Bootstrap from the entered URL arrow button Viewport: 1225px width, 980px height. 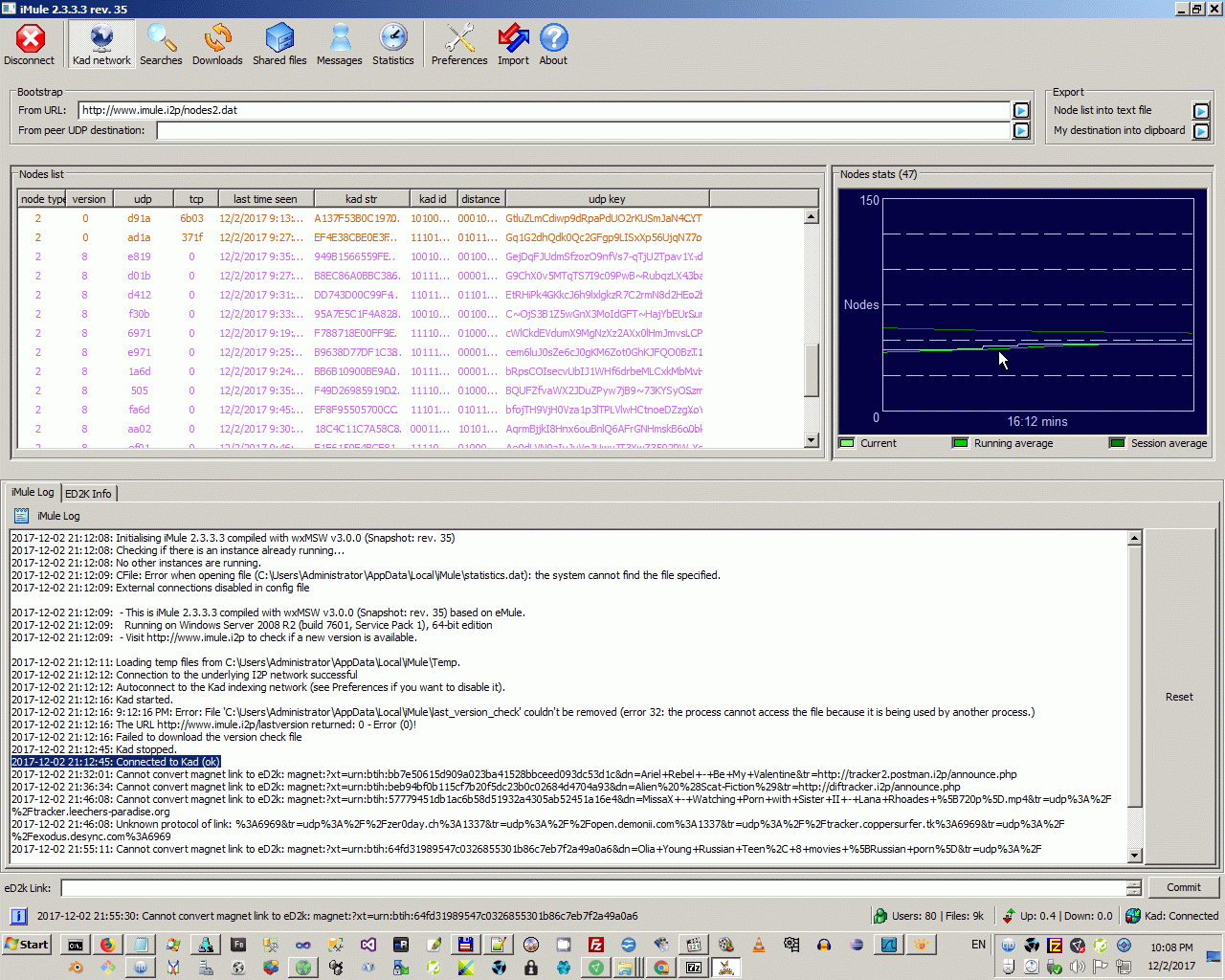(x=1021, y=110)
